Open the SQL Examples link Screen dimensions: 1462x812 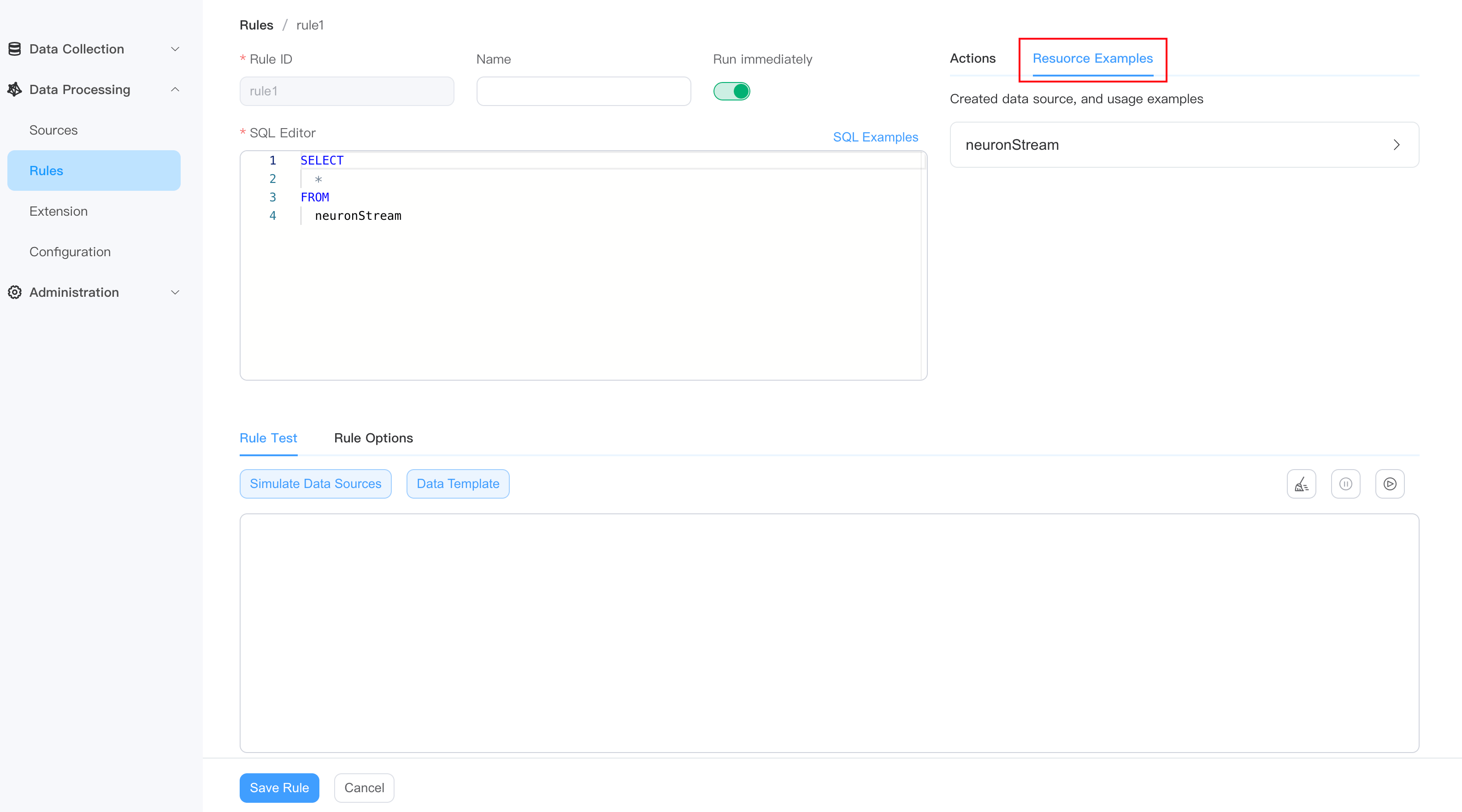875,137
